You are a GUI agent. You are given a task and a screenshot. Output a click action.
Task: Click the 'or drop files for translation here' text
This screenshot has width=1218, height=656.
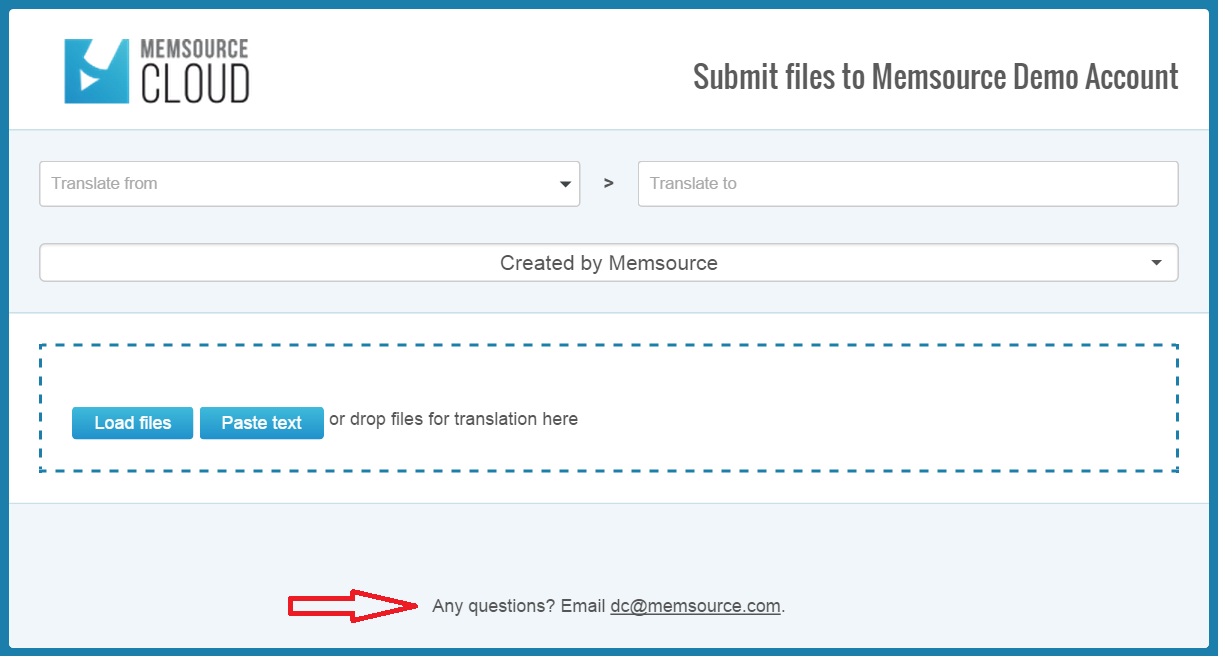453,419
